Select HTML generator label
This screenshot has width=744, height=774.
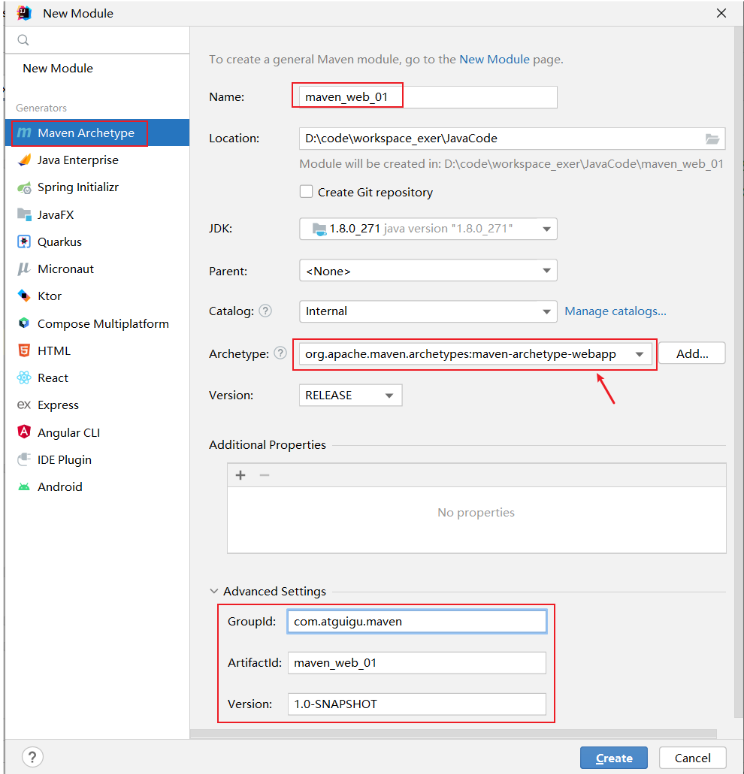click(x=54, y=351)
